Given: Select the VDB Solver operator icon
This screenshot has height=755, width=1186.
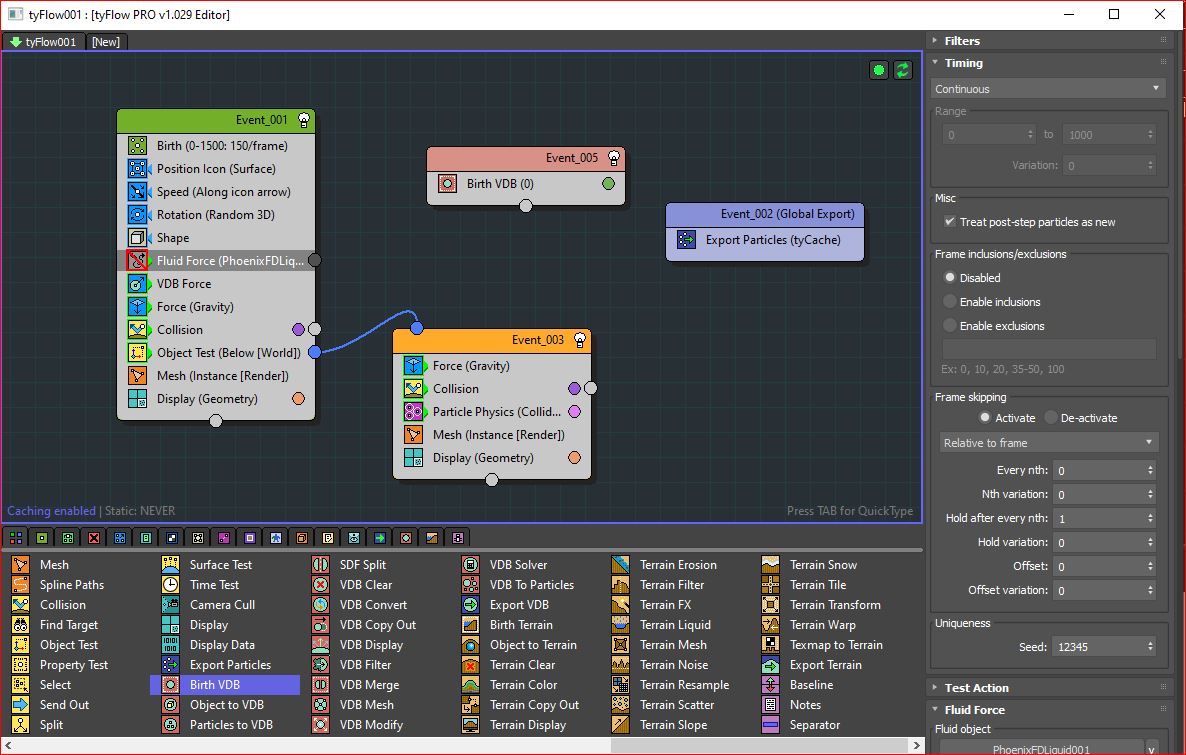Looking at the screenshot, I should 471,565.
